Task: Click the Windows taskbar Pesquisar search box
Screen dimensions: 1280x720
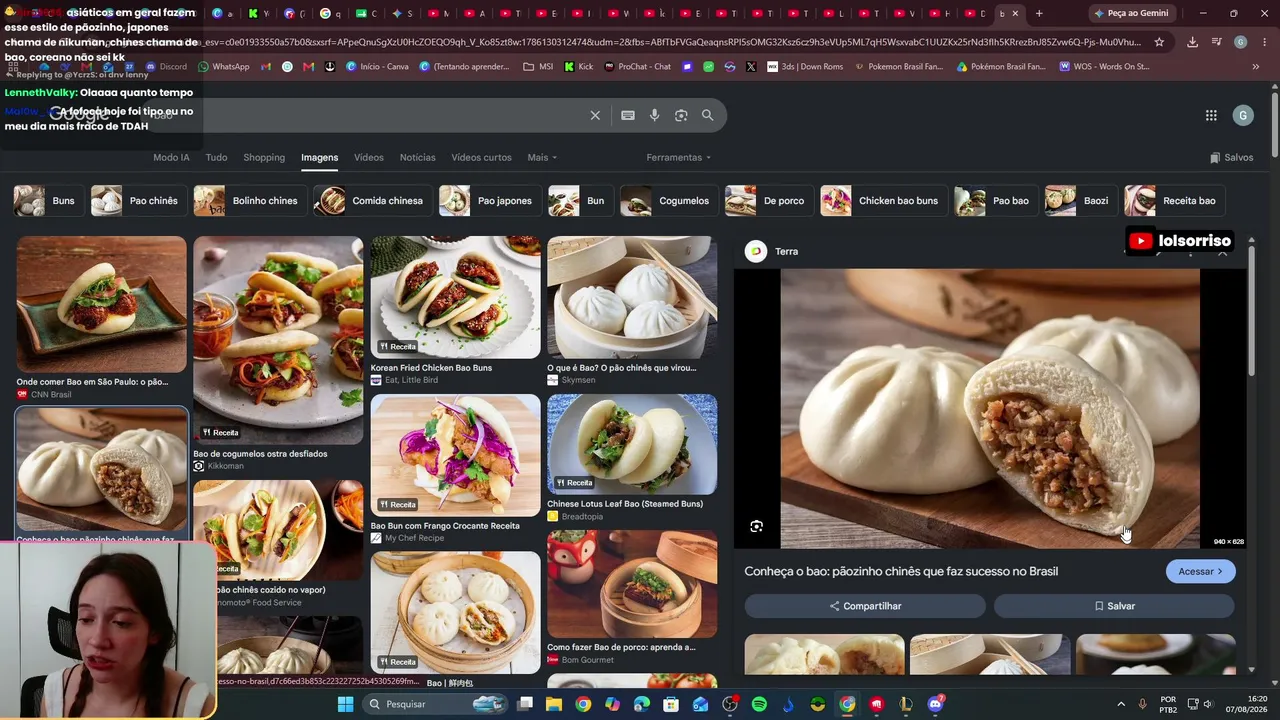Action: [x=435, y=704]
